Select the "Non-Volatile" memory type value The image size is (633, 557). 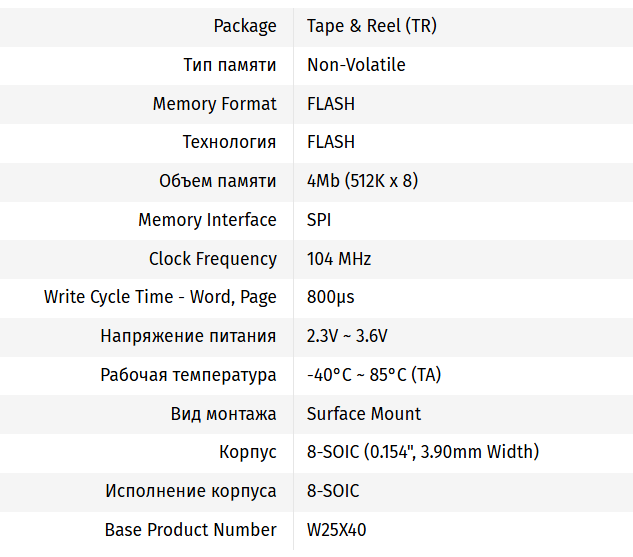pos(356,65)
